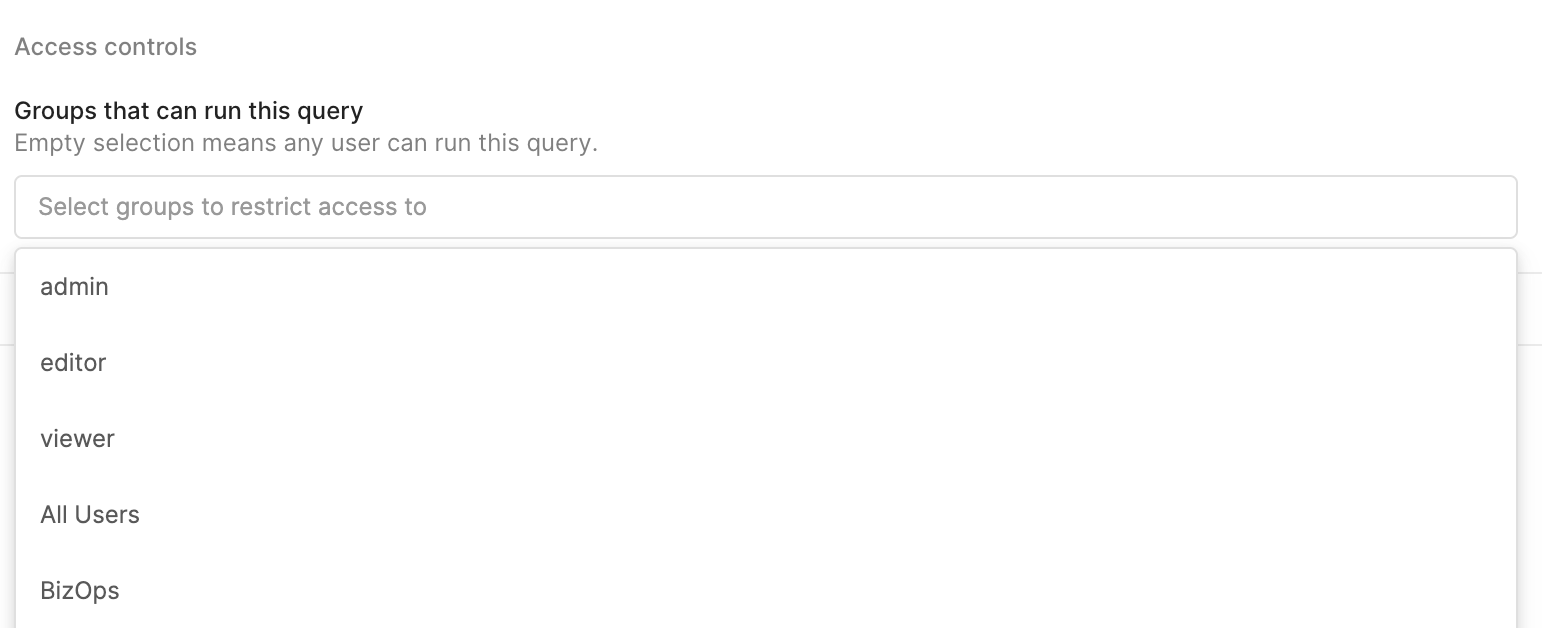Pick the viewer group option

pyautogui.click(x=77, y=439)
